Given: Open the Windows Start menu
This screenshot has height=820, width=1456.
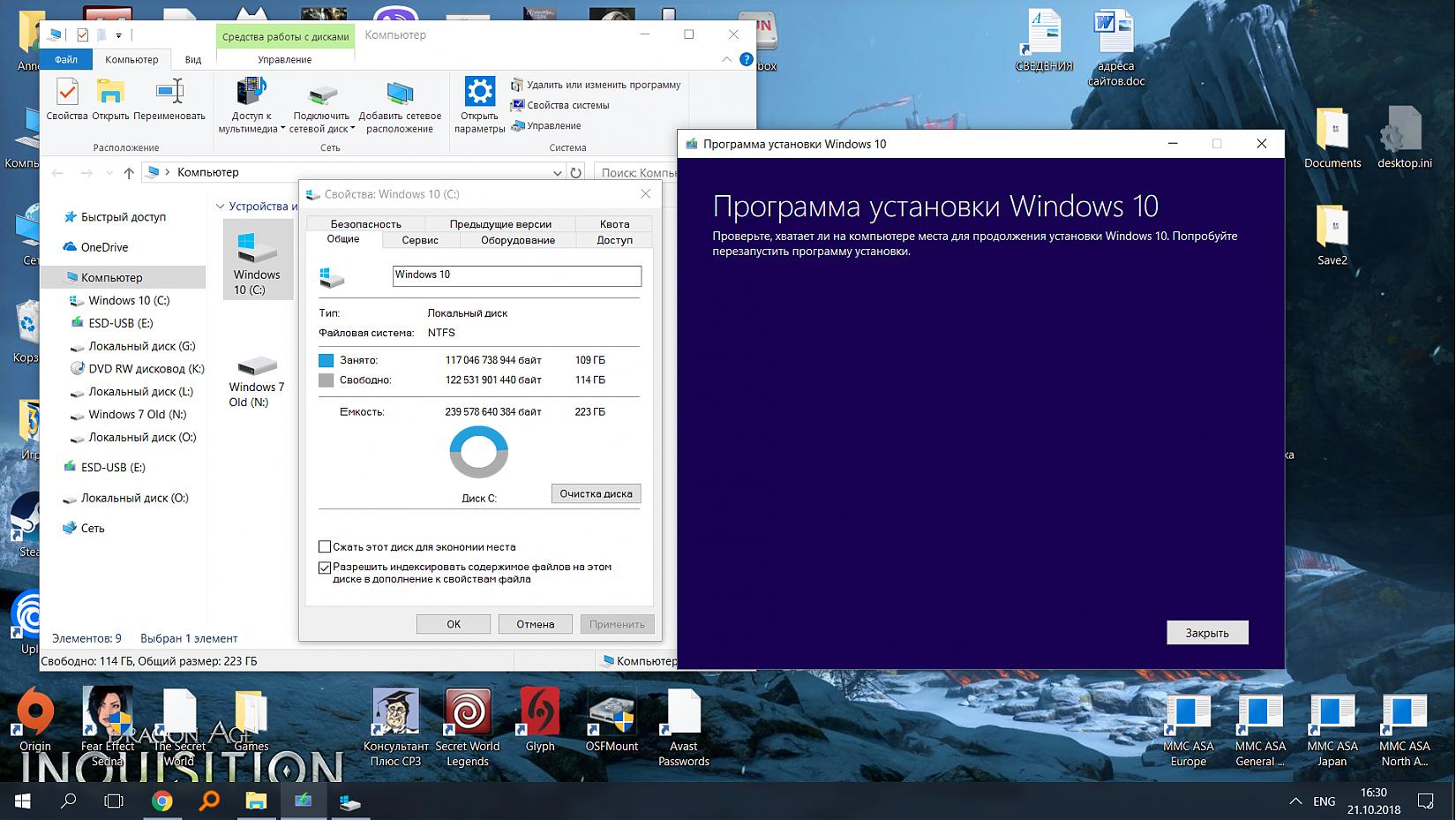Looking at the screenshot, I should (x=23, y=801).
